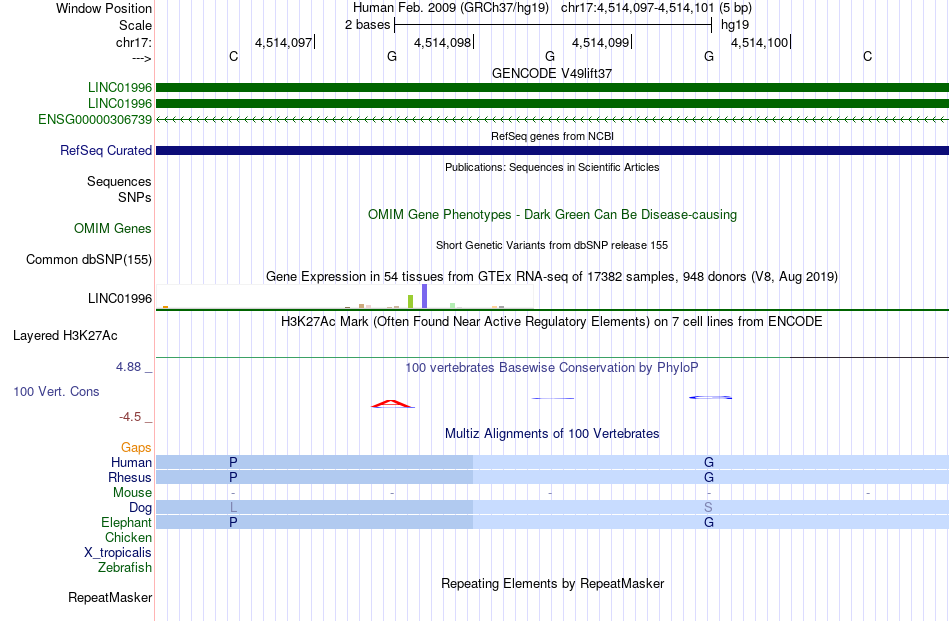Image resolution: width=950 pixels, height=621 pixels.
Task: Click the P amino acid in the Rhesus row
Action: pyautogui.click(x=233, y=477)
